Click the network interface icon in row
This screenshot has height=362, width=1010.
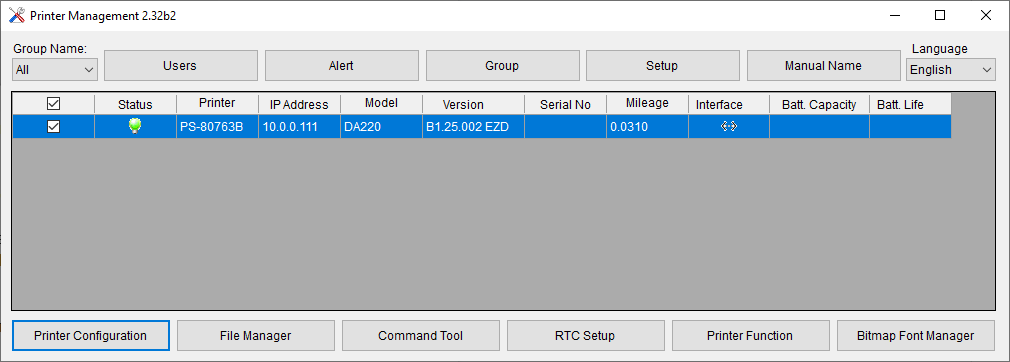[x=729, y=127]
